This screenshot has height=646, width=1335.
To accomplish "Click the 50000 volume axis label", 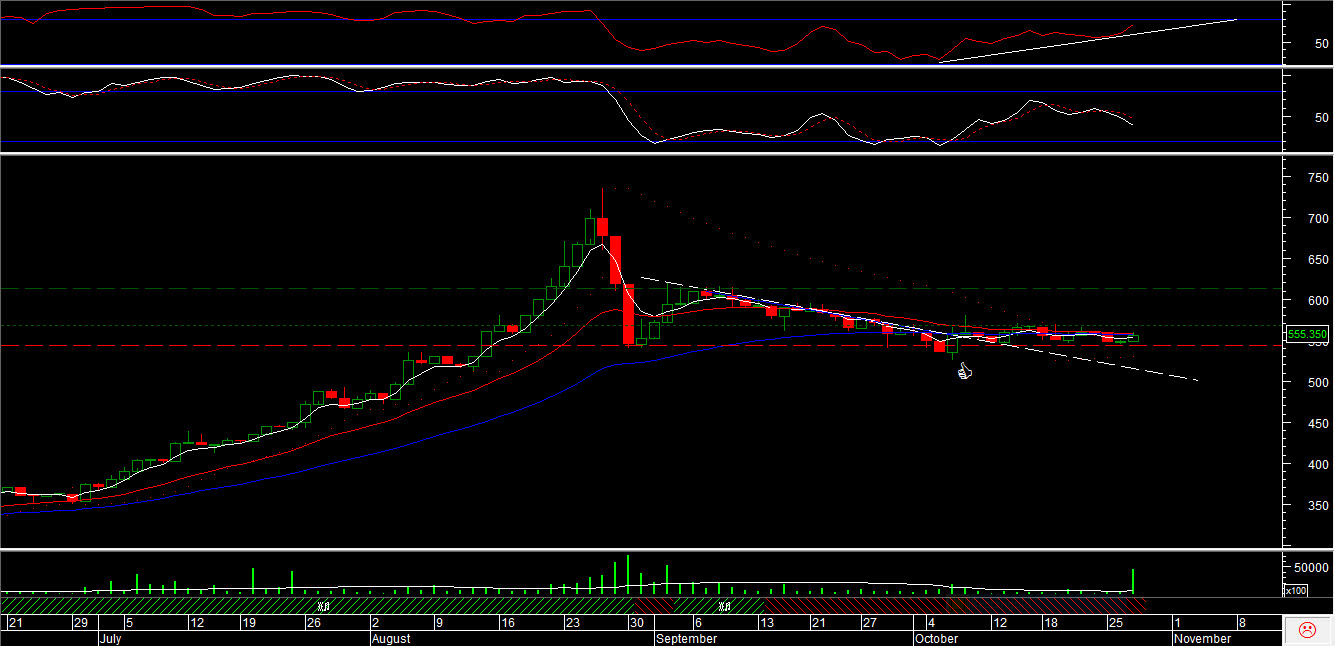I will (x=1307, y=567).
